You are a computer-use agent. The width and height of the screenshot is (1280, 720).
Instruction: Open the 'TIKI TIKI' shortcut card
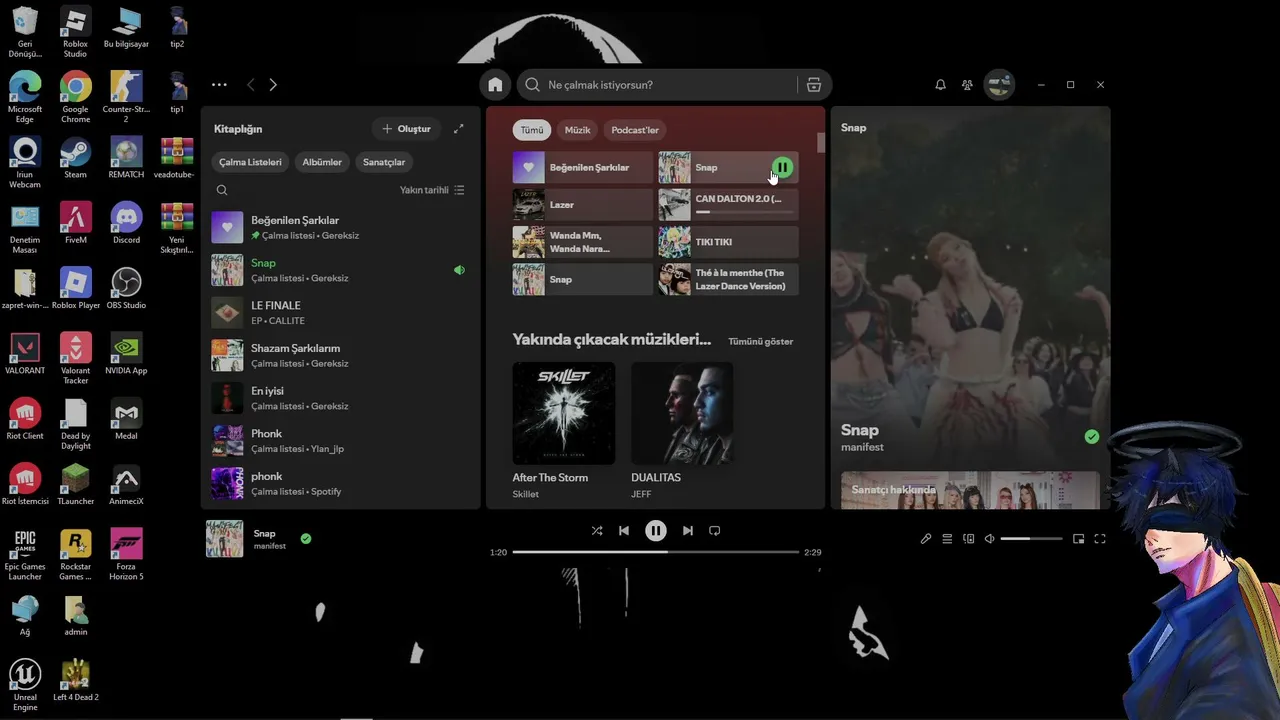(728, 242)
